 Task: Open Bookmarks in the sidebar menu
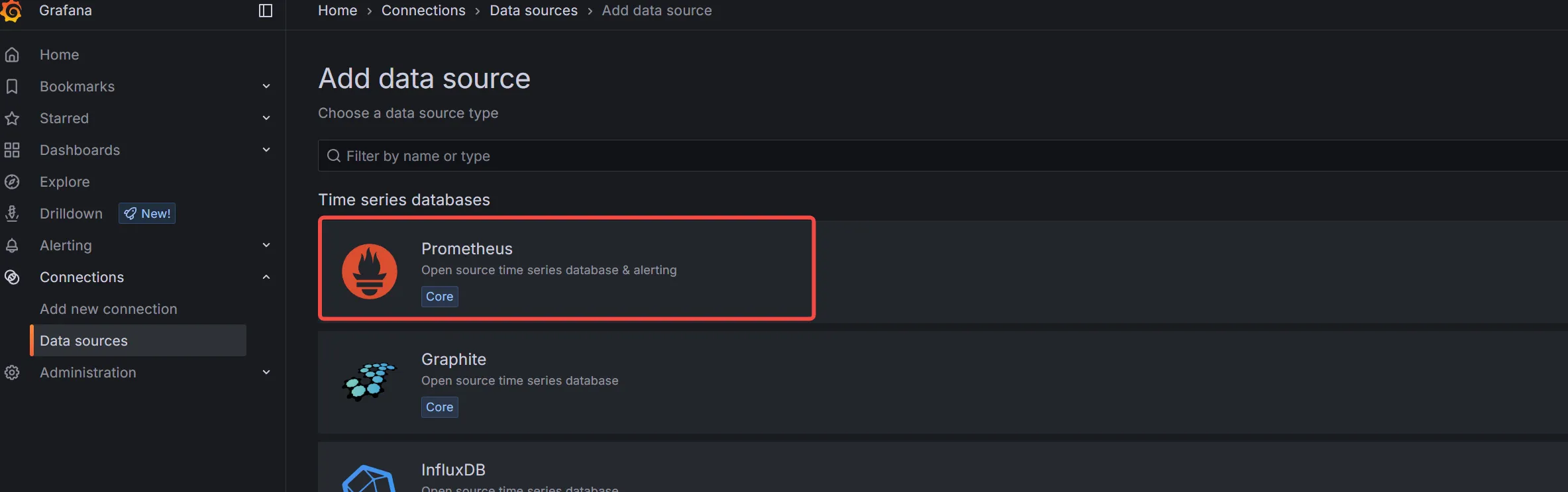77,87
